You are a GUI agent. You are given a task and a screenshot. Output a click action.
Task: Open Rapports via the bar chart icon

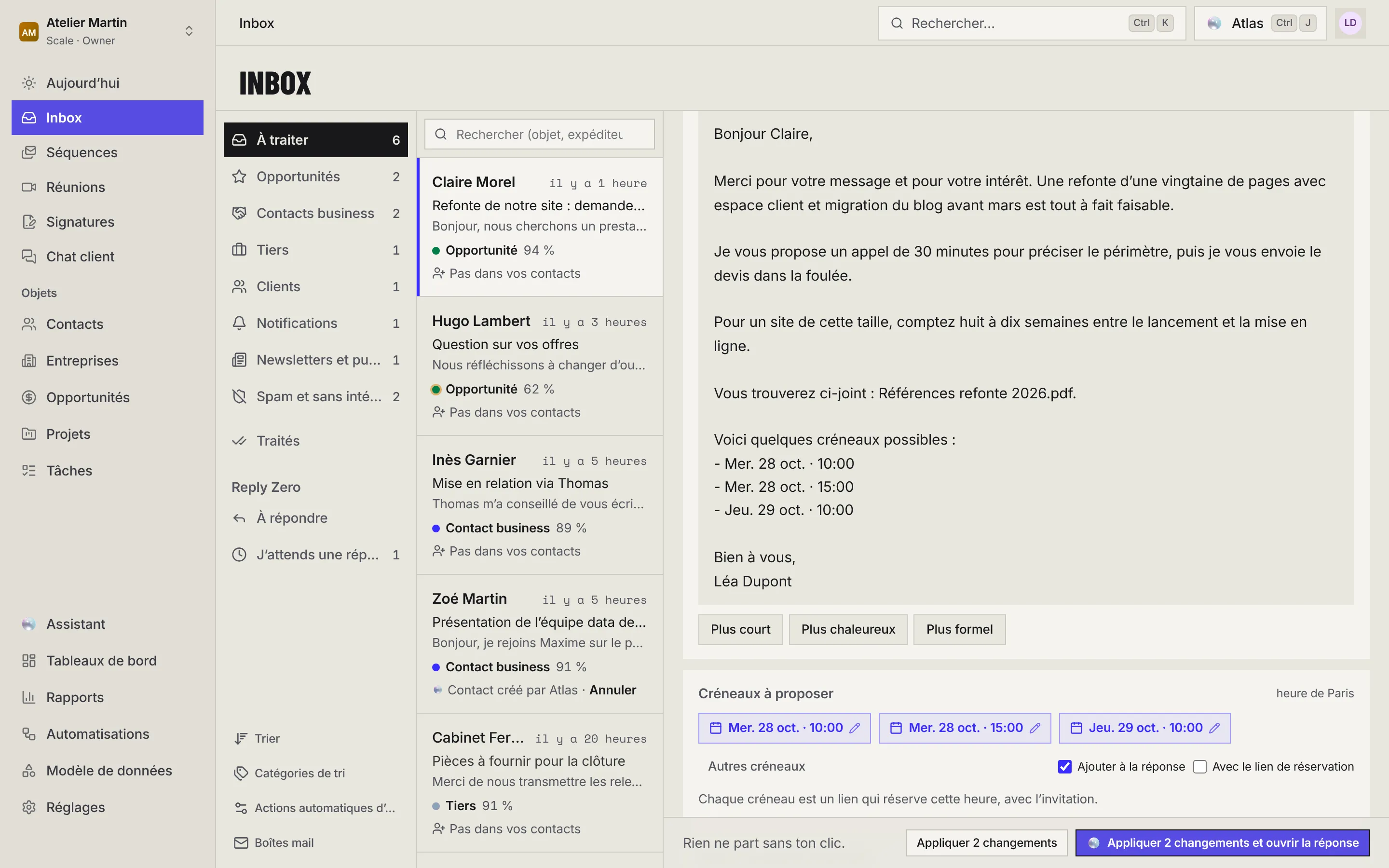tap(29, 697)
